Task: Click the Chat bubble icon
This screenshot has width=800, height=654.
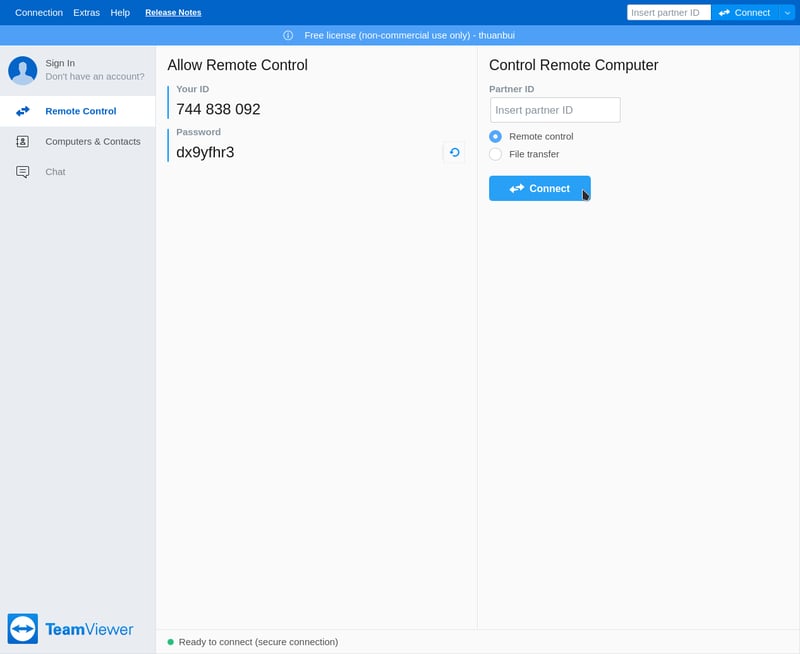Action: pyautogui.click(x=23, y=172)
